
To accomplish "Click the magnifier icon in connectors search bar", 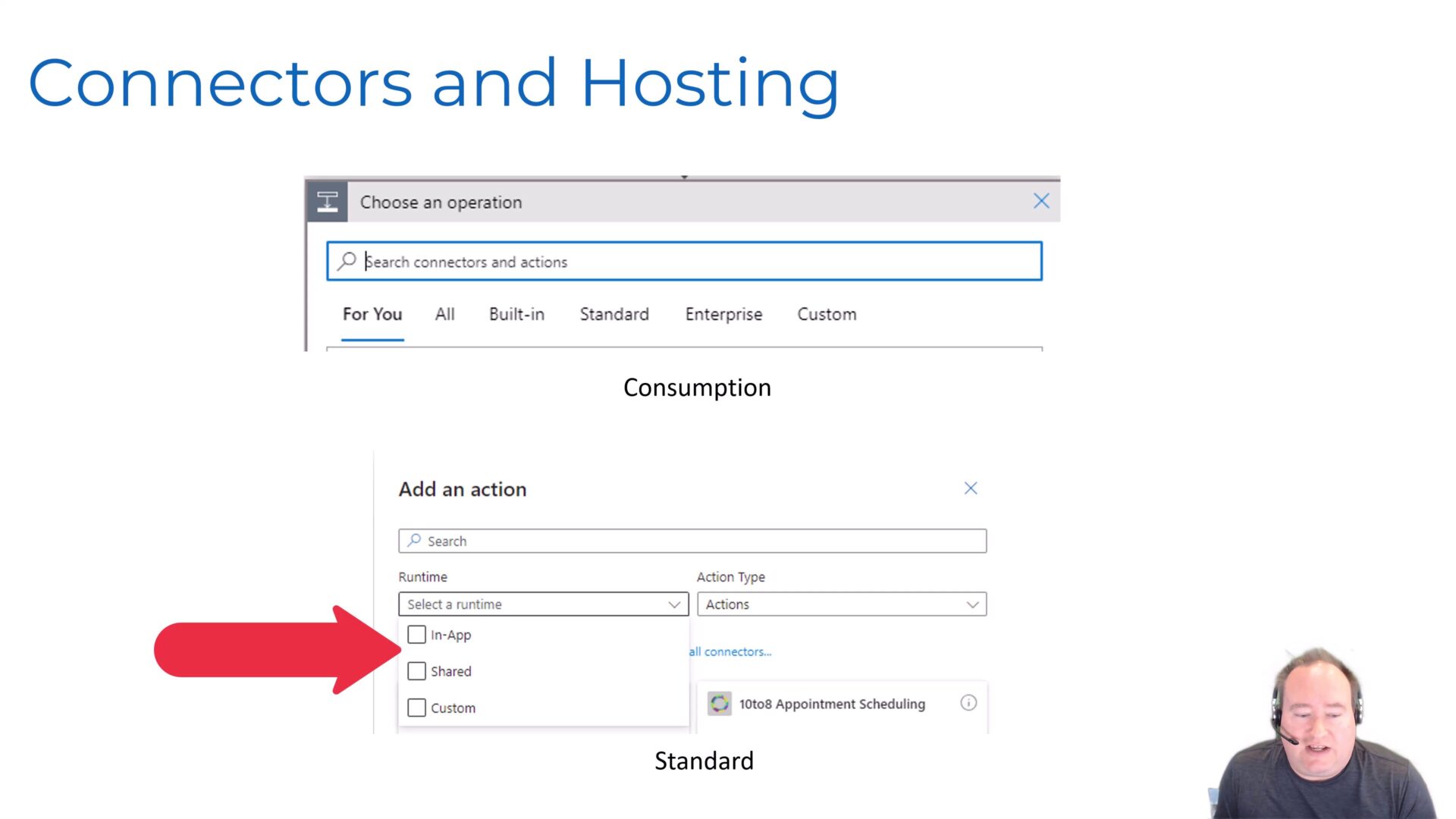I will [x=347, y=261].
